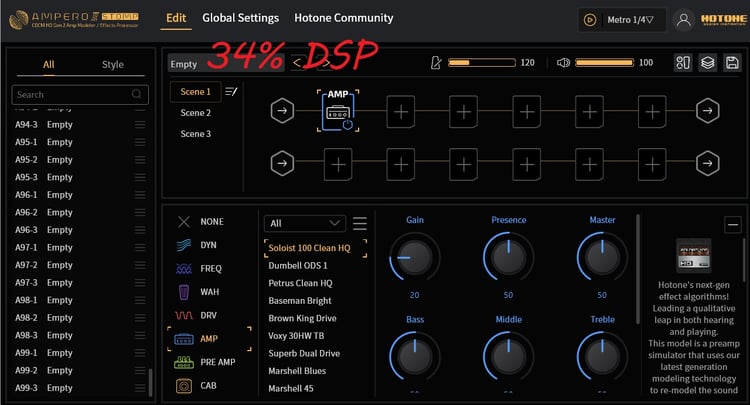Select Marshell Blues amp model

pyautogui.click(x=297, y=371)
